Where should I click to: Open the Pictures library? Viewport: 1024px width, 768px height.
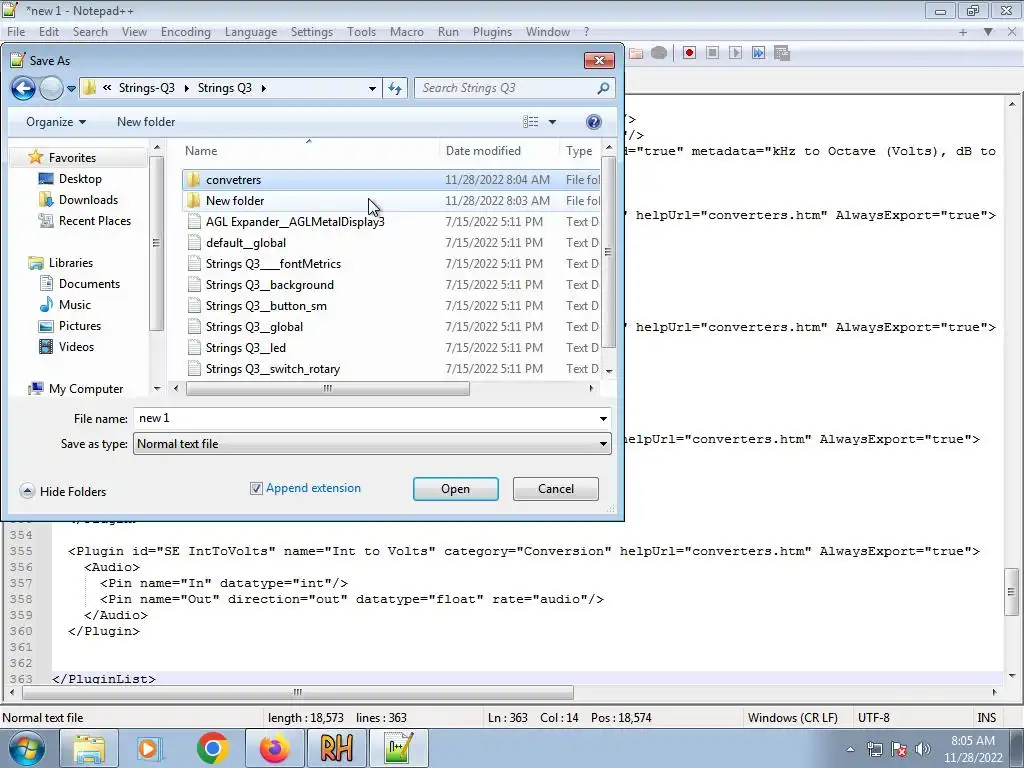[x=80, y=325]
